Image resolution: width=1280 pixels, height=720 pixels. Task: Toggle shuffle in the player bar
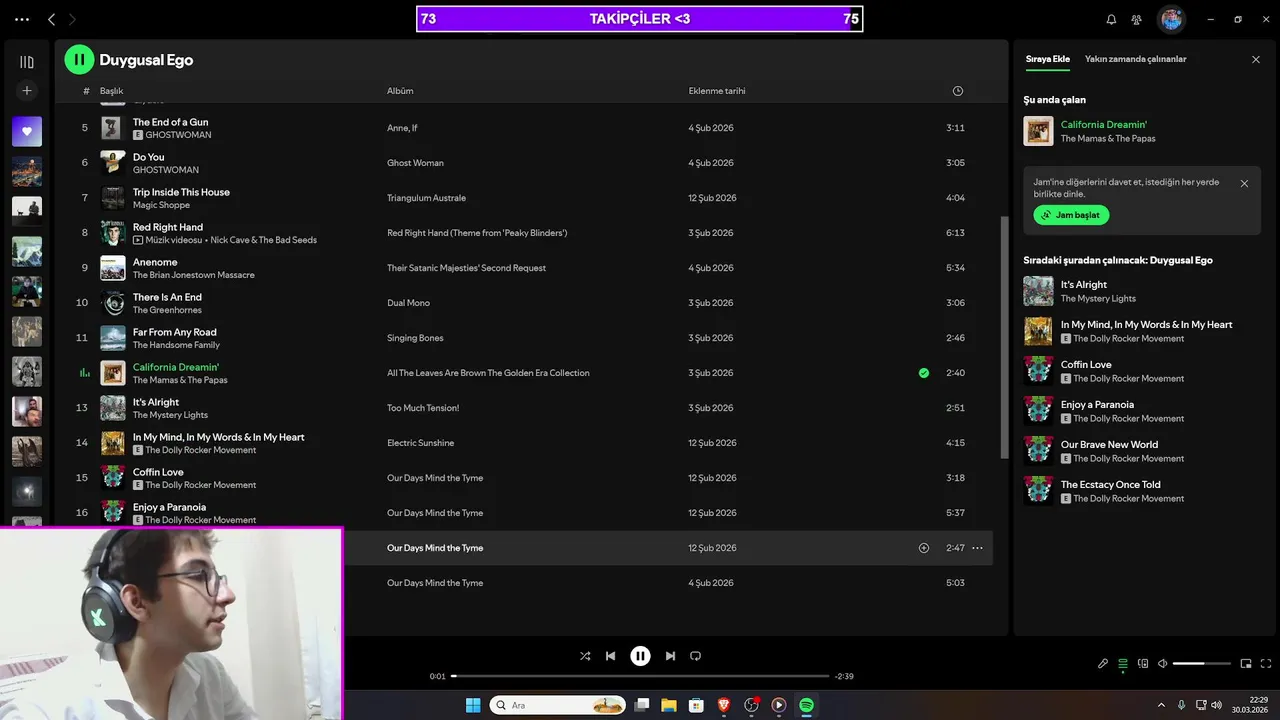585,656
